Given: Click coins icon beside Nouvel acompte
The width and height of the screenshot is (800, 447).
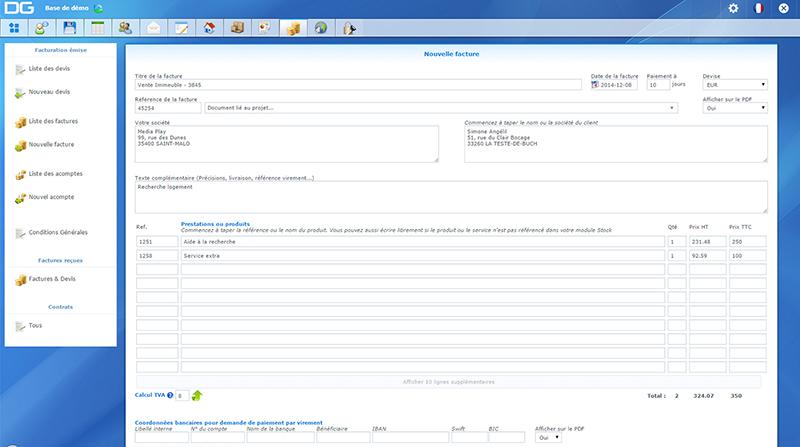Looking at the screenshot, I should (x=20, y=198).
